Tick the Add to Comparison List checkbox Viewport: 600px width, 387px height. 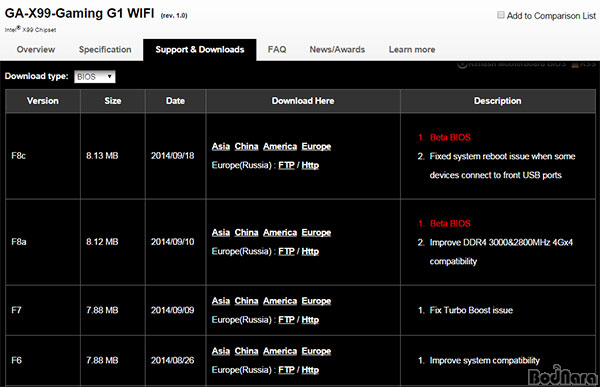pyautogui.click(x=501, y=15)
